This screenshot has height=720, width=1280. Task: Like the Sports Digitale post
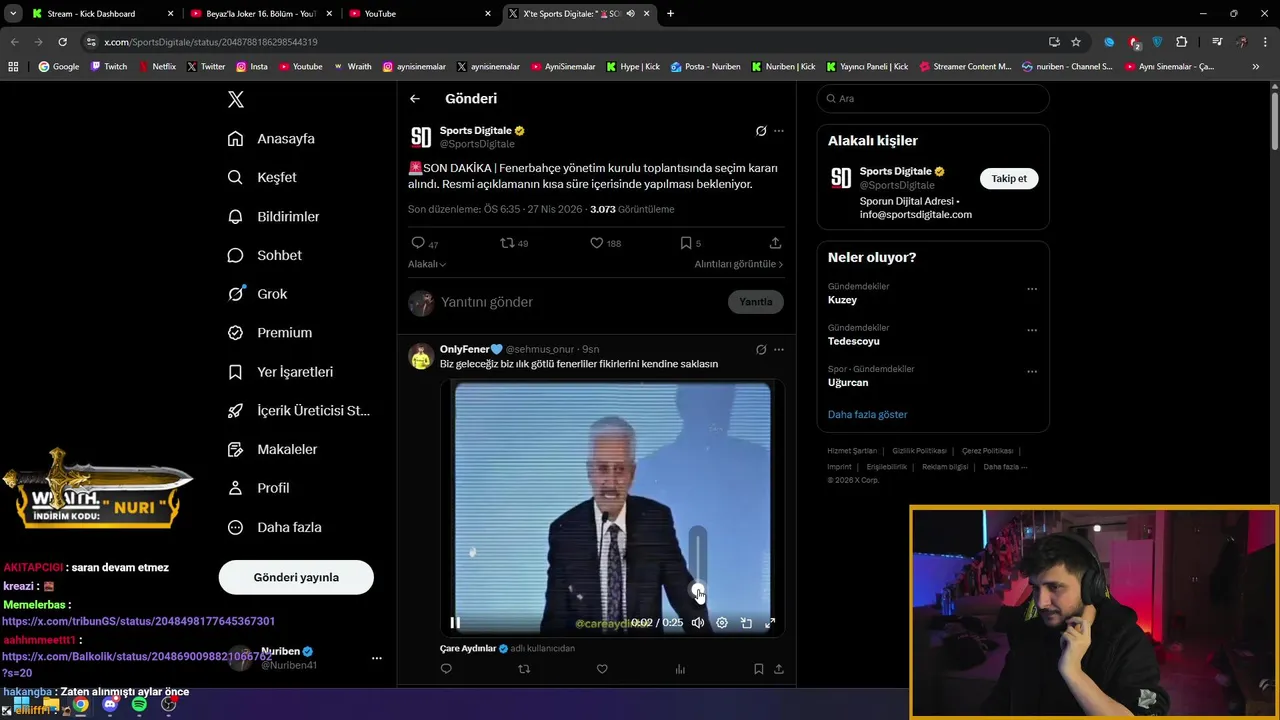click(596, 243)
